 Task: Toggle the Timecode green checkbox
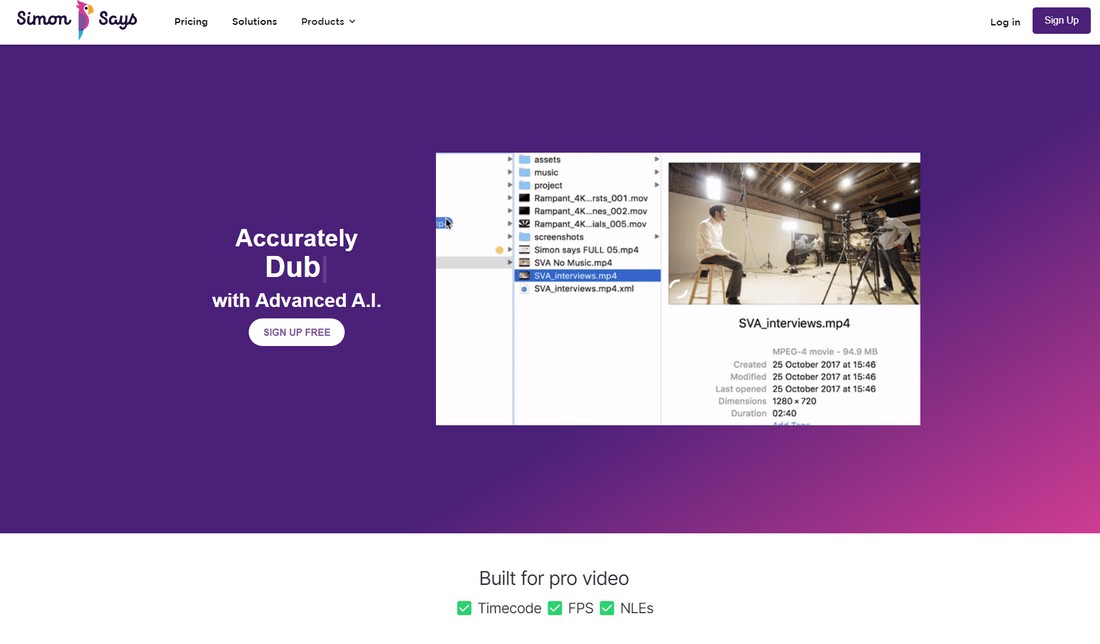[464, 608]
